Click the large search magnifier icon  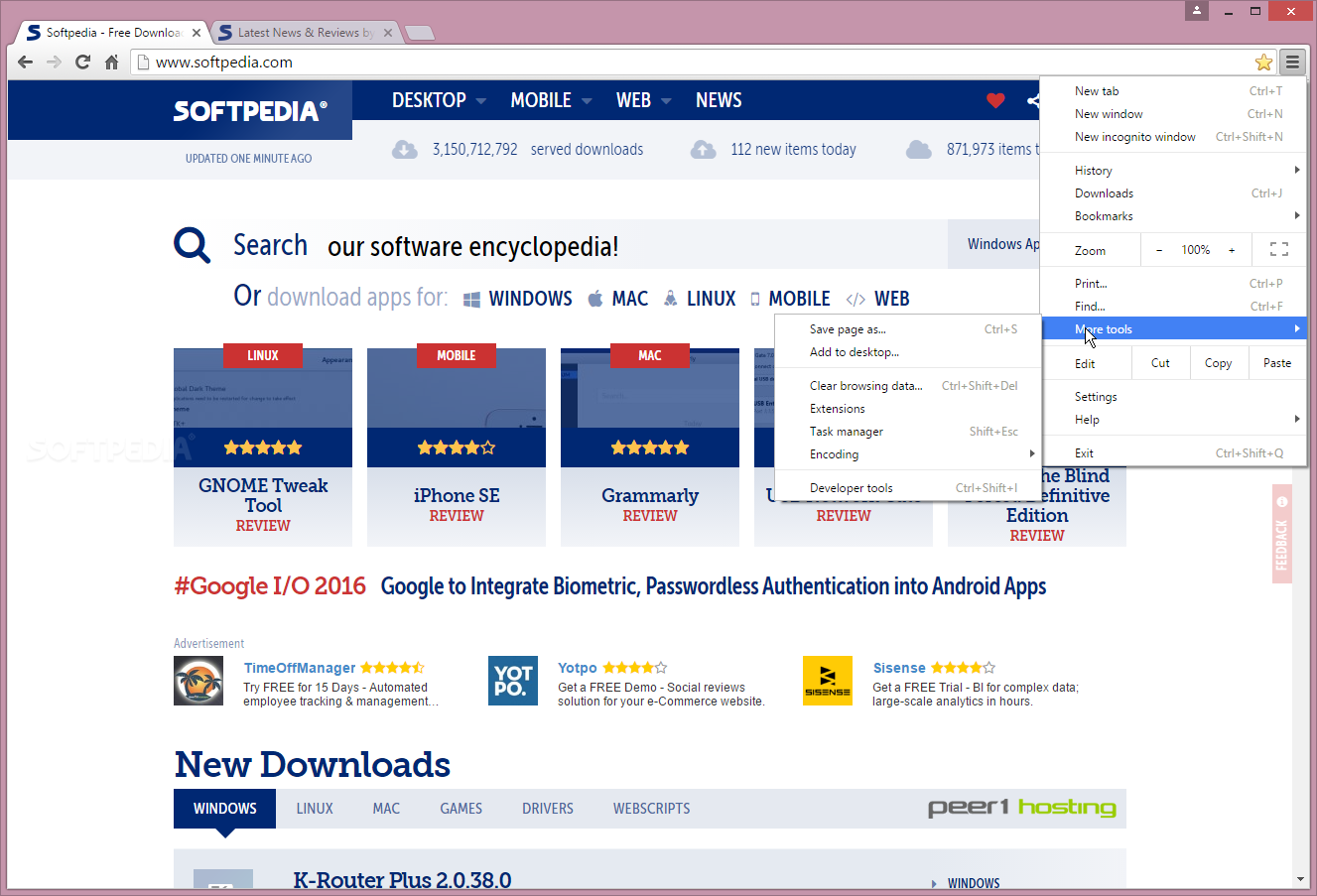coord(192,244)
